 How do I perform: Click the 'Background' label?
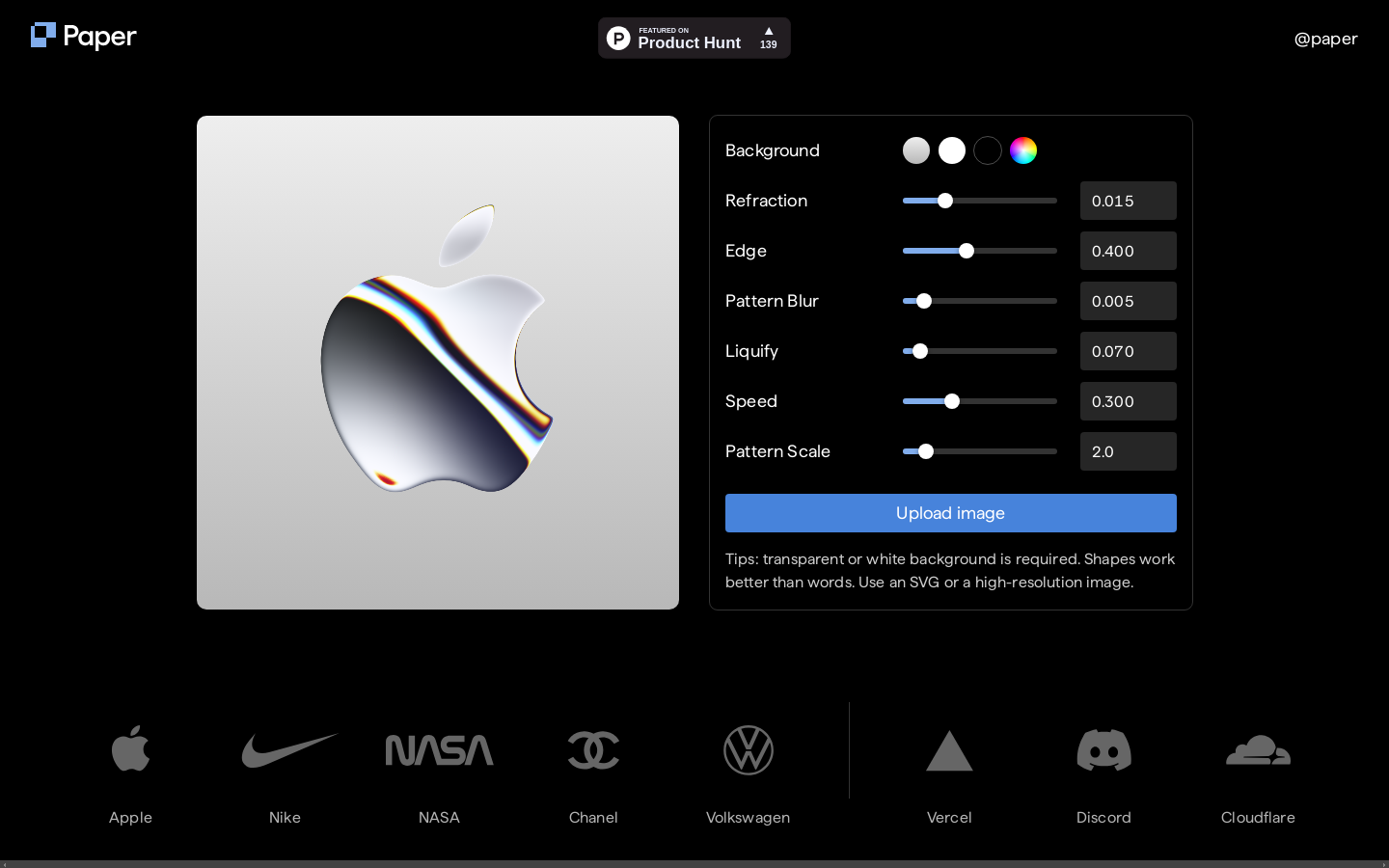point(773,150)
